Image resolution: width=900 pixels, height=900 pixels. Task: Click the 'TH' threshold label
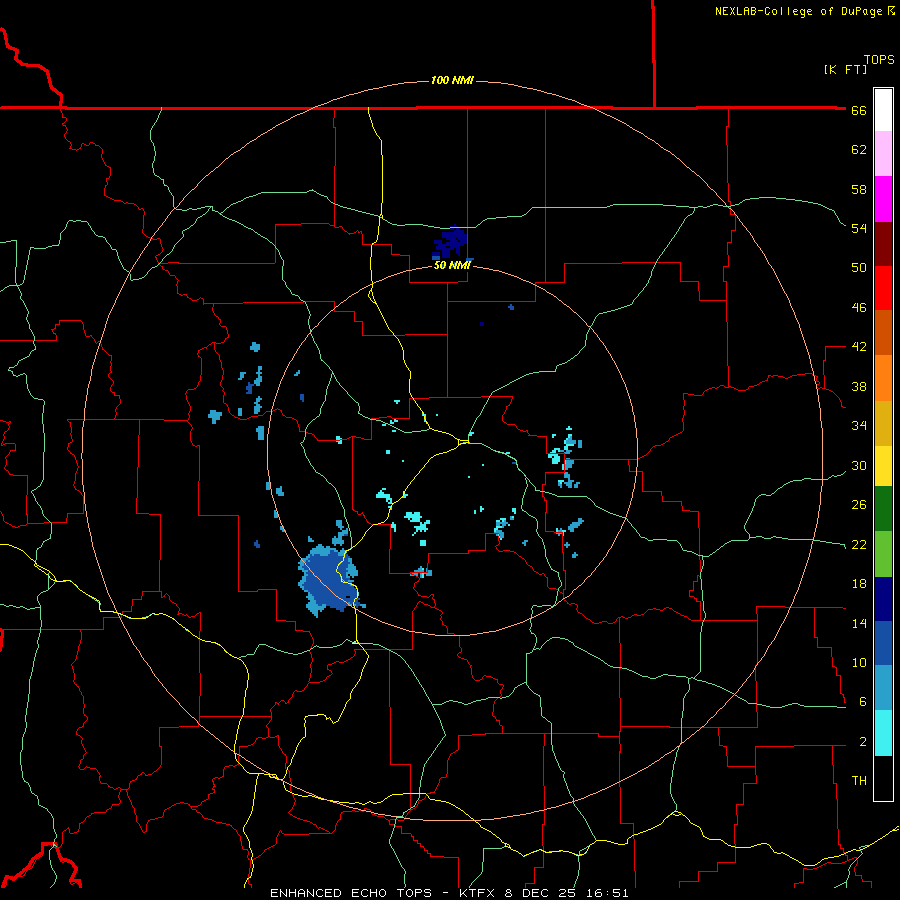tap(859, 781)
